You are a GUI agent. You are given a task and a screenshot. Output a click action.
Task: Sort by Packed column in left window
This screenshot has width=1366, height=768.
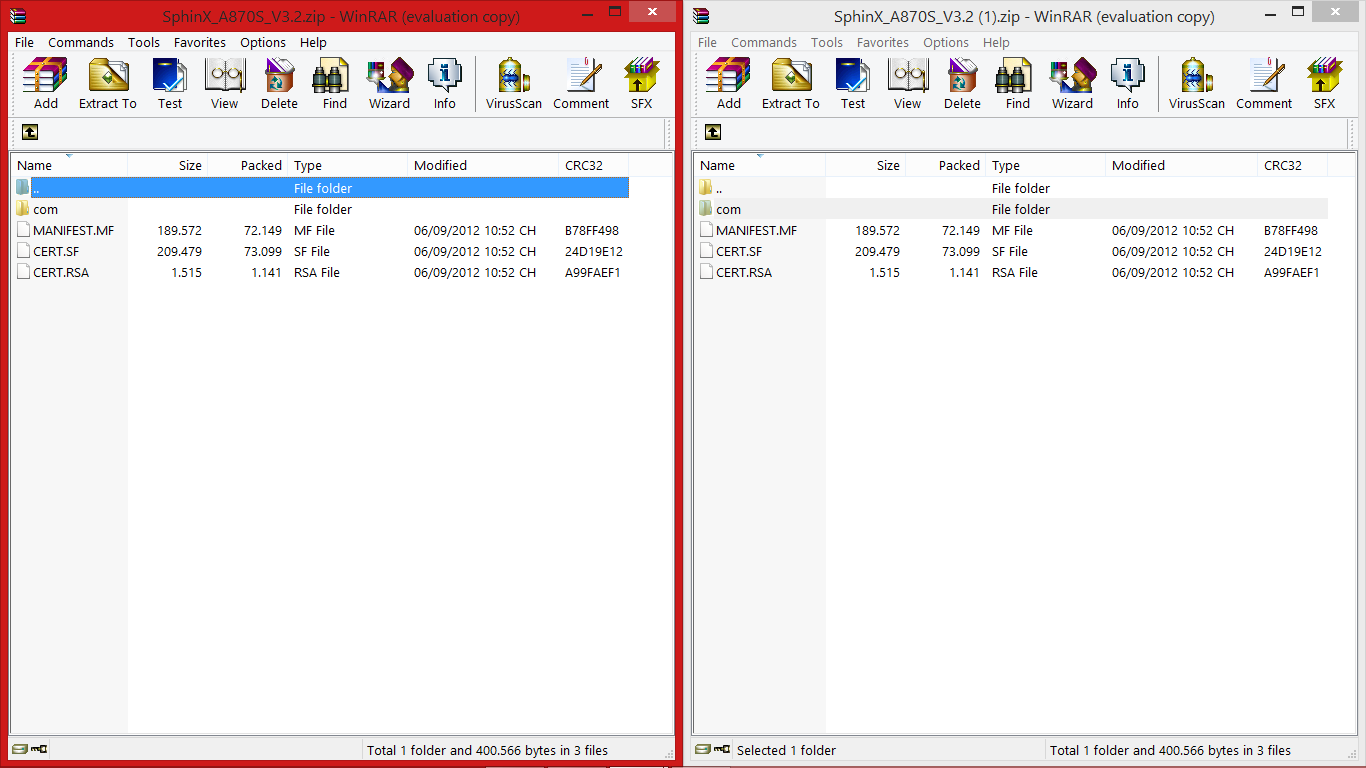click(248, 165)
